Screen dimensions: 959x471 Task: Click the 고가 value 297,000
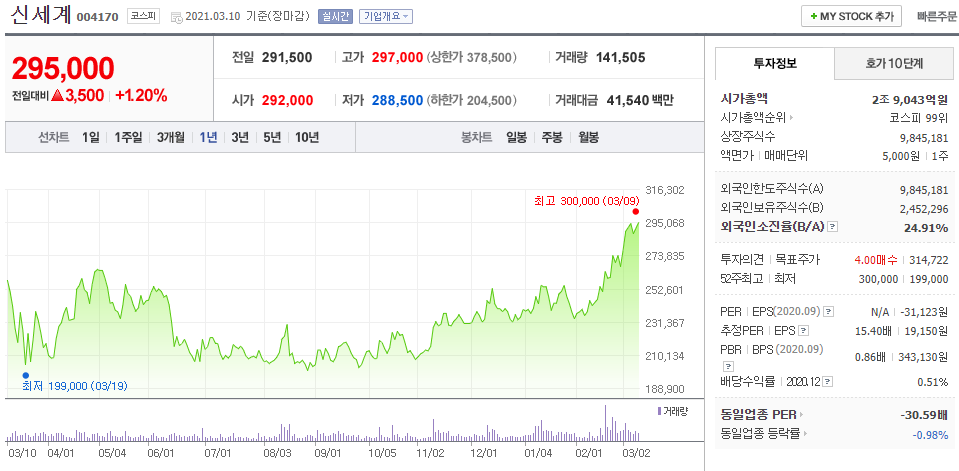tap(398, 57)
